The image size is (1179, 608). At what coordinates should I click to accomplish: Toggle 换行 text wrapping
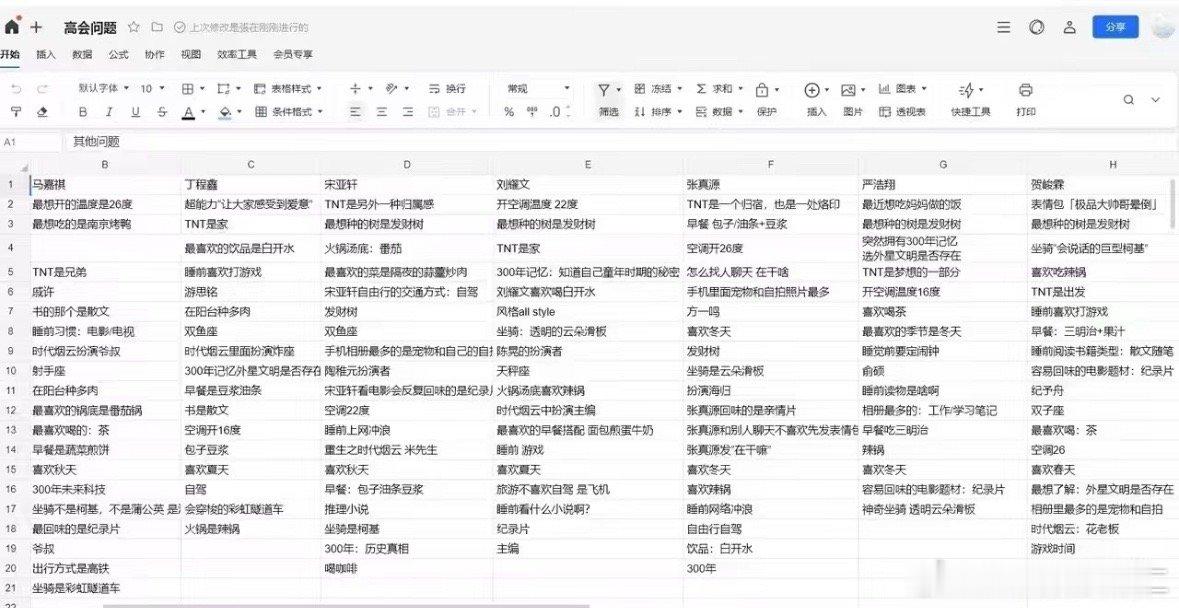click(x=447, y=89)
